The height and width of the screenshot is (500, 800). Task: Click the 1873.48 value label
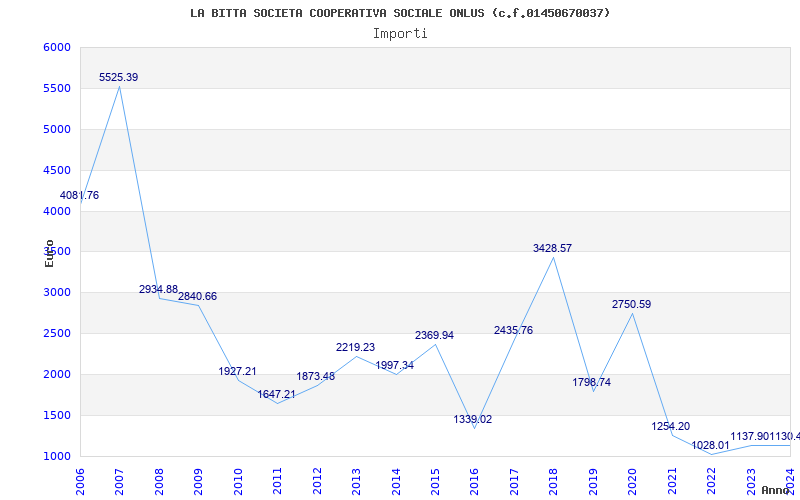click(316, 377)
